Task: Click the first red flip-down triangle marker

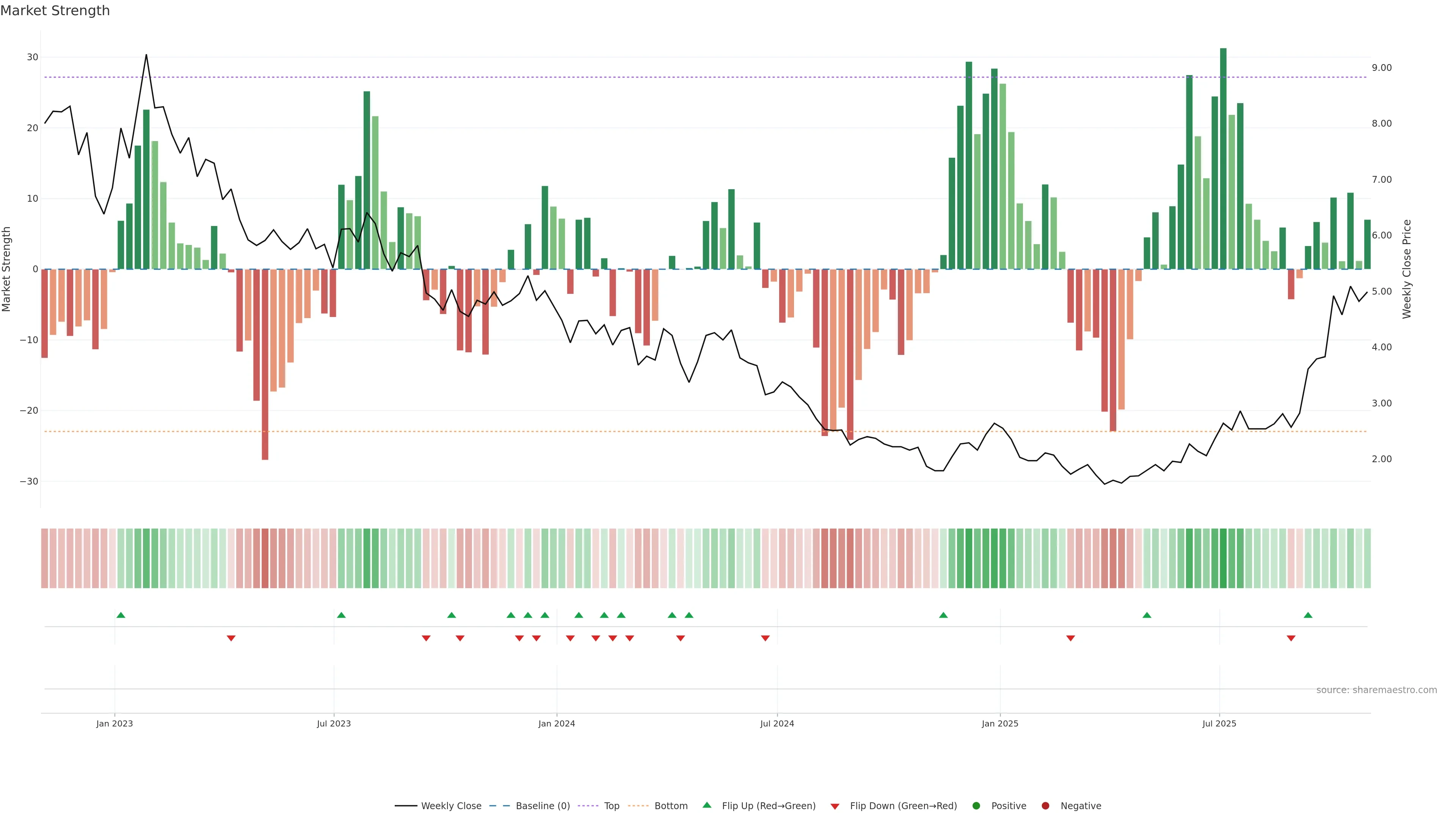Action: (x=231, y=638)
